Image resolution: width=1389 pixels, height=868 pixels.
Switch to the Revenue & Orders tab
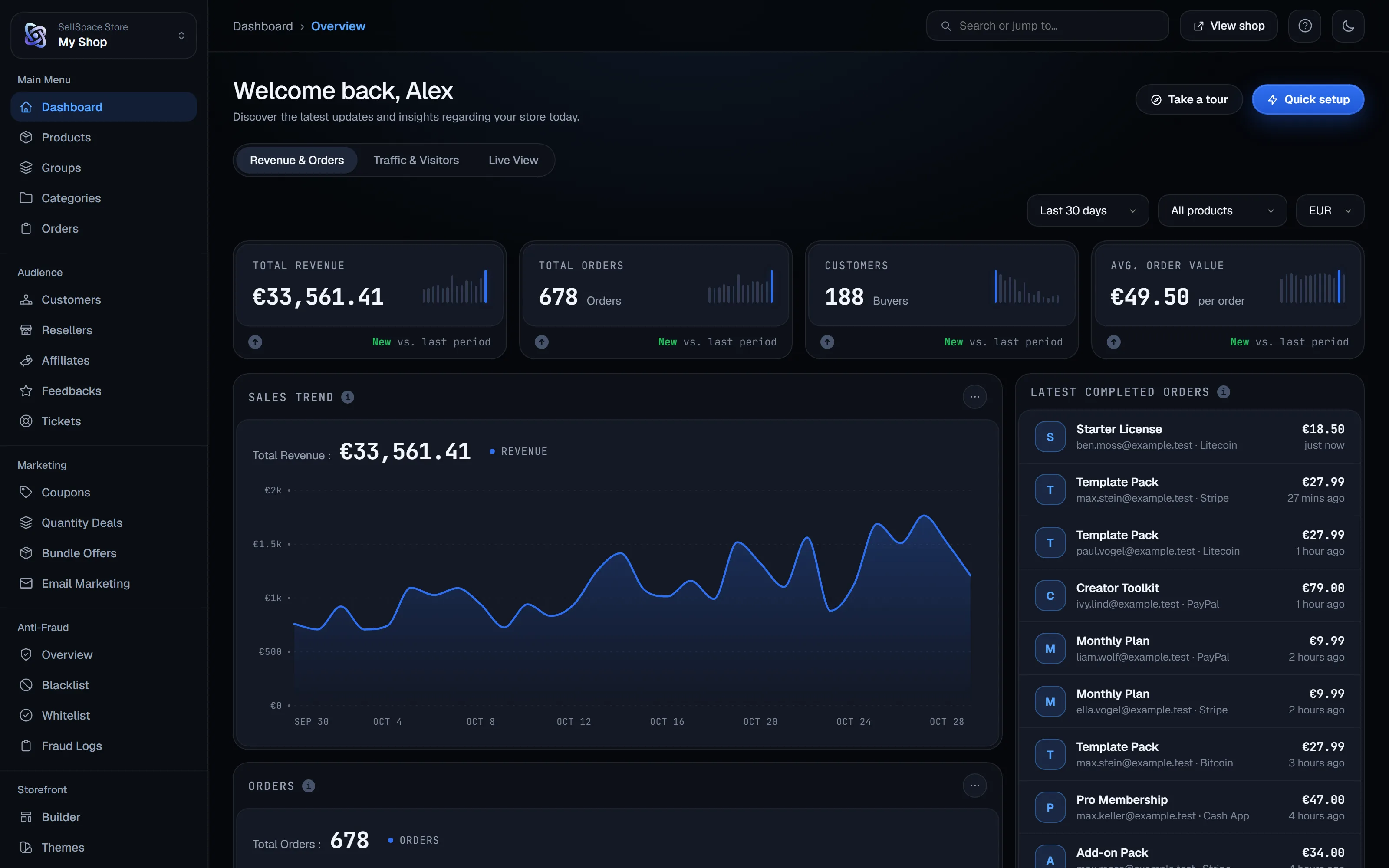[x=297, y=160]
